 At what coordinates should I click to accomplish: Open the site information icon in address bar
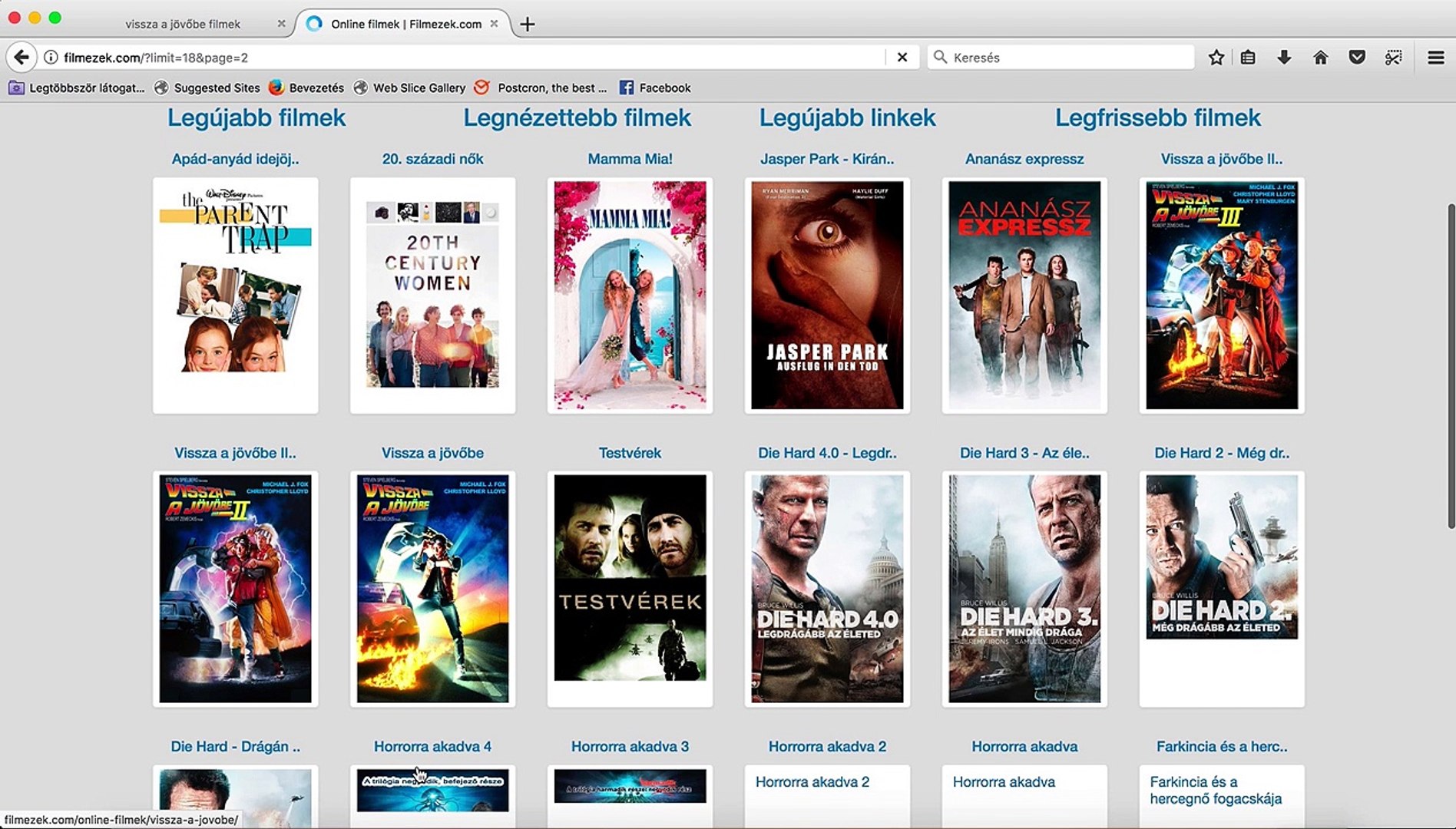click(51, 58)
